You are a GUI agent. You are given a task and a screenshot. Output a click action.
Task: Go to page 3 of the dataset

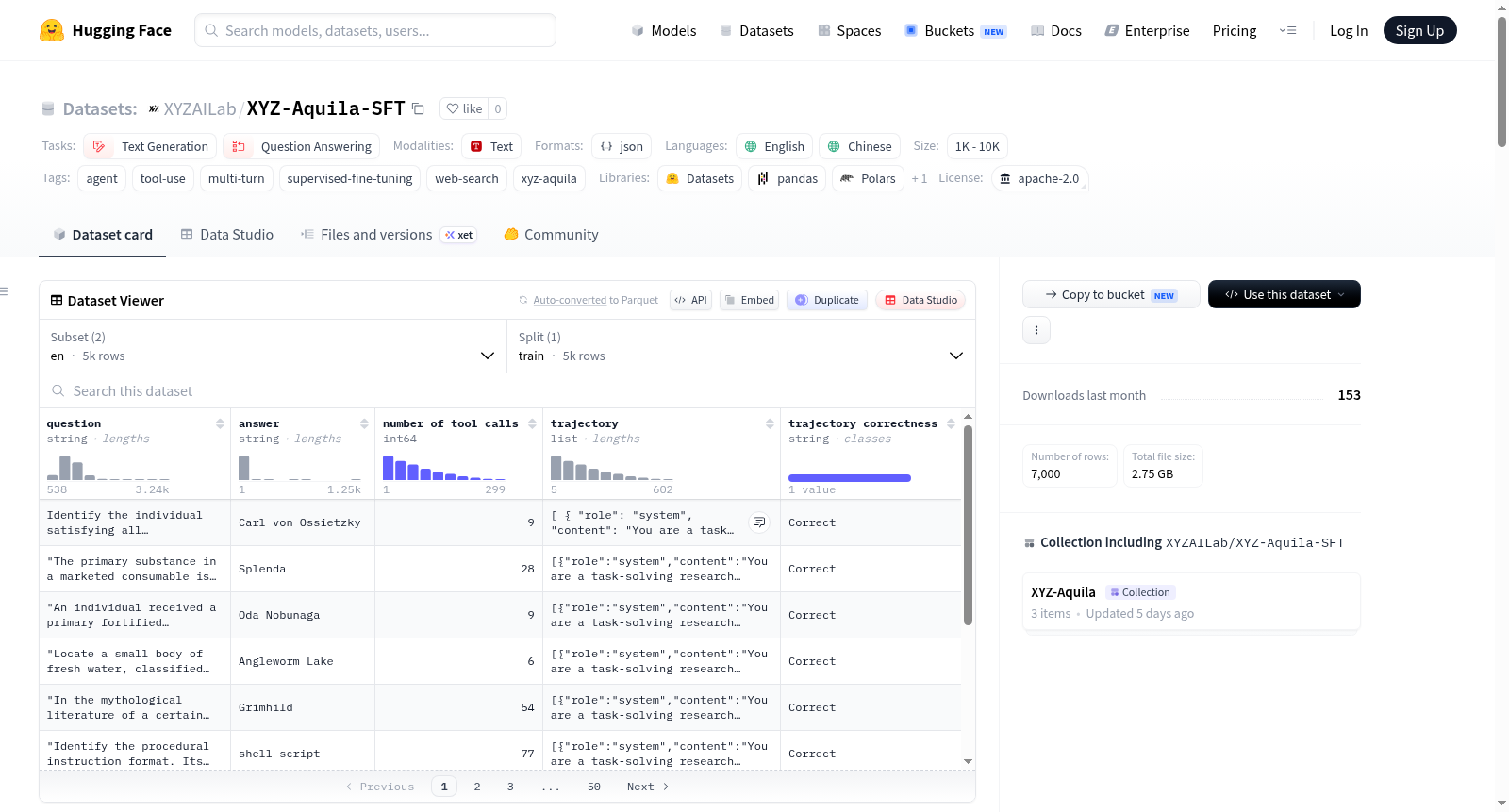510,787
